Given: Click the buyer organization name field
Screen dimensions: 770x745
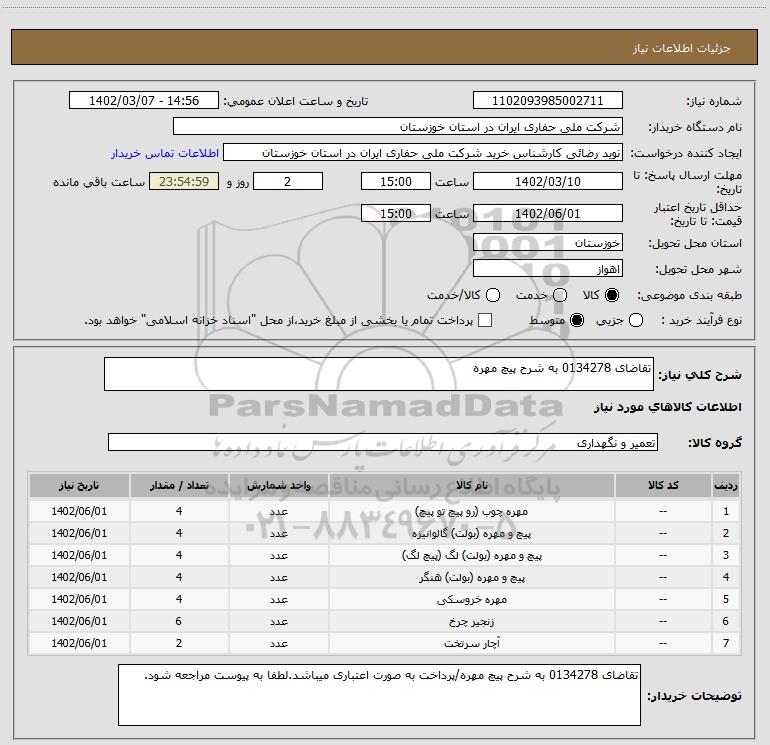Looking at the screenshot, I should (398, 127).
